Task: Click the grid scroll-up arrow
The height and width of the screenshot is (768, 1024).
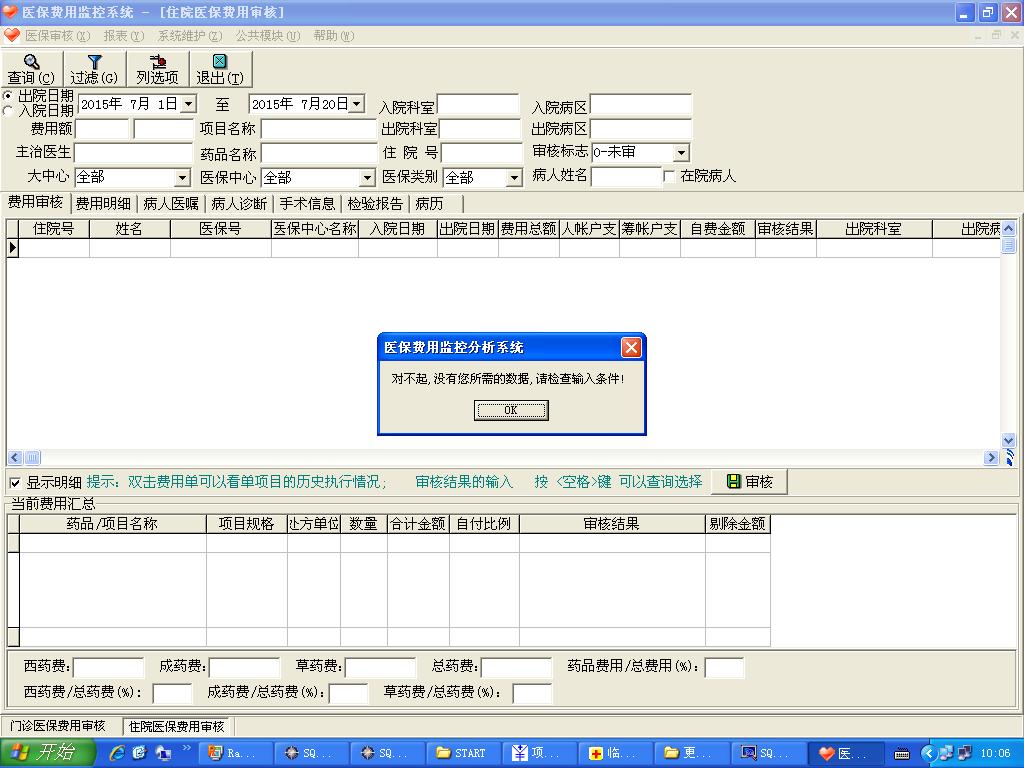Action: [1008, 228]
